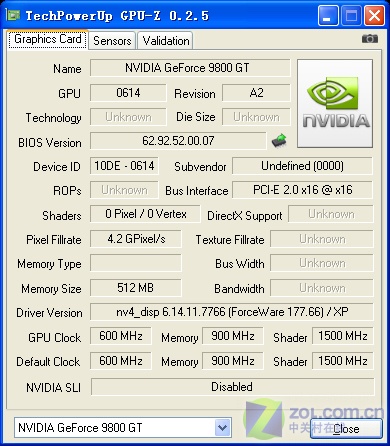Click the DirectX Support Unknown field

331,214
